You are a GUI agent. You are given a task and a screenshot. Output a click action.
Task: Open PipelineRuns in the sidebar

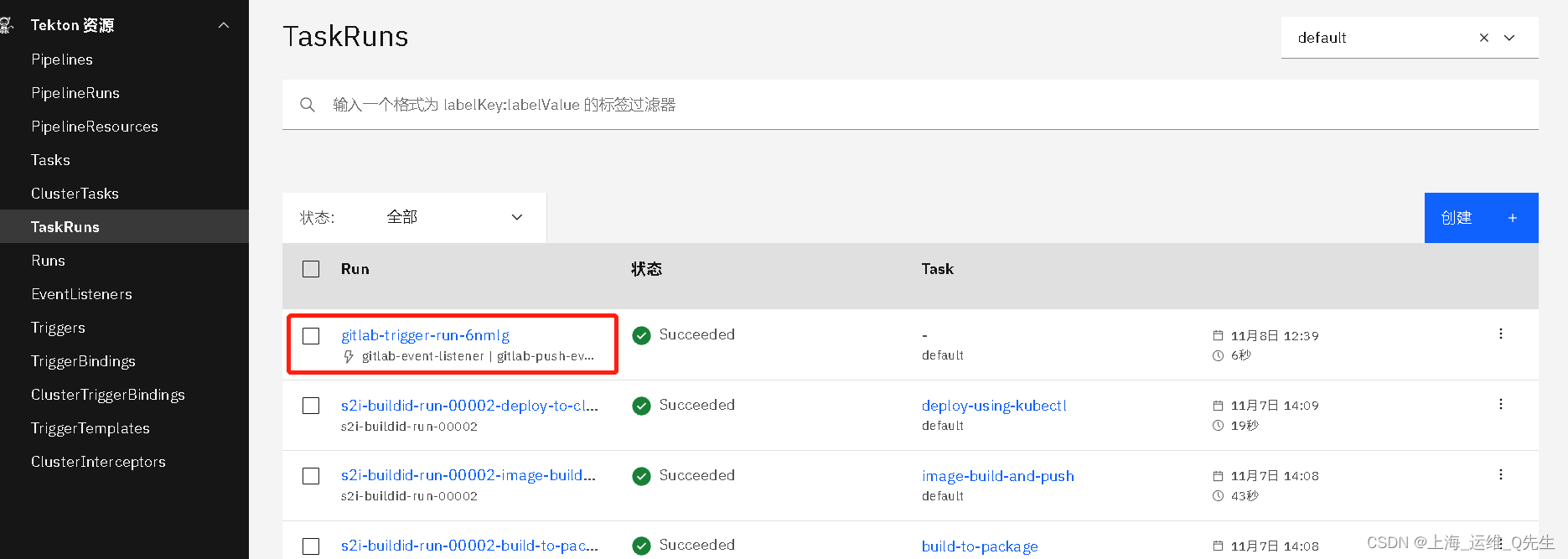click(75, 93)
